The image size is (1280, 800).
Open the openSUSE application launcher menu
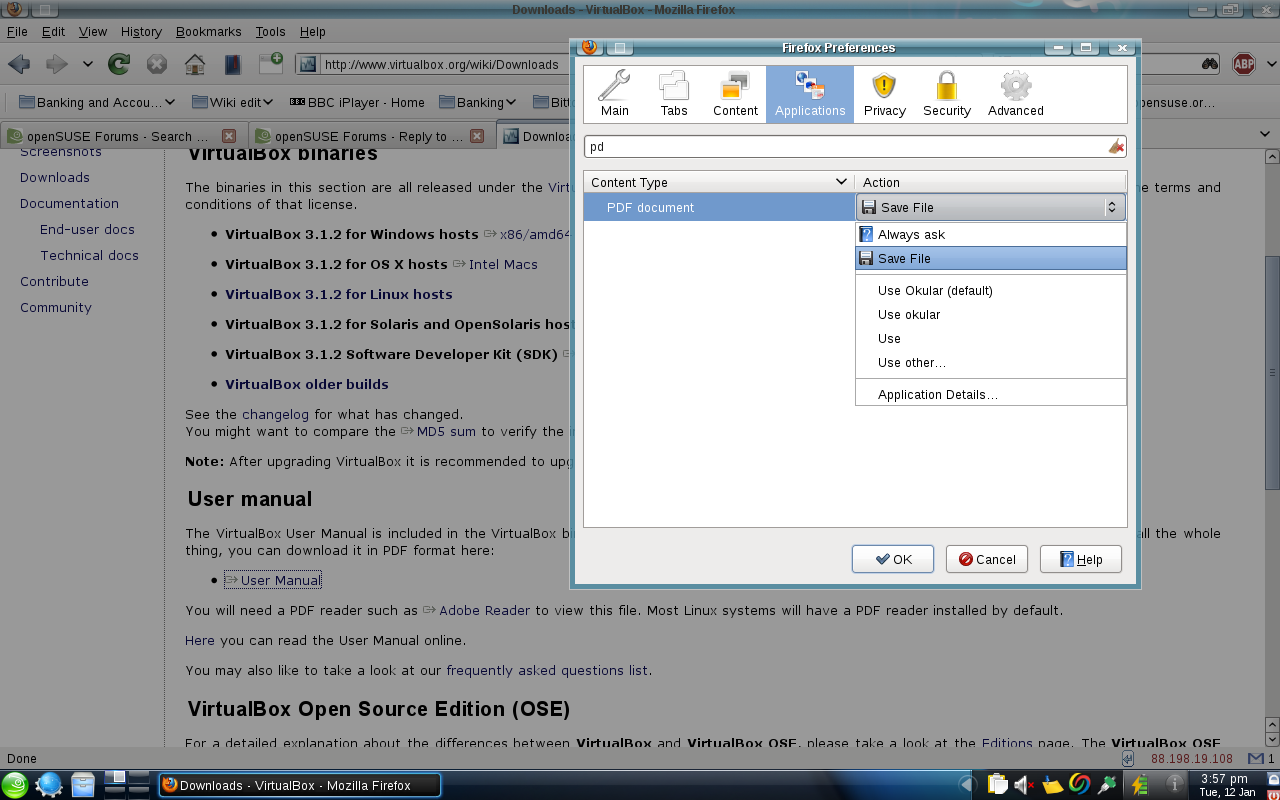click(x=15, y=785)
